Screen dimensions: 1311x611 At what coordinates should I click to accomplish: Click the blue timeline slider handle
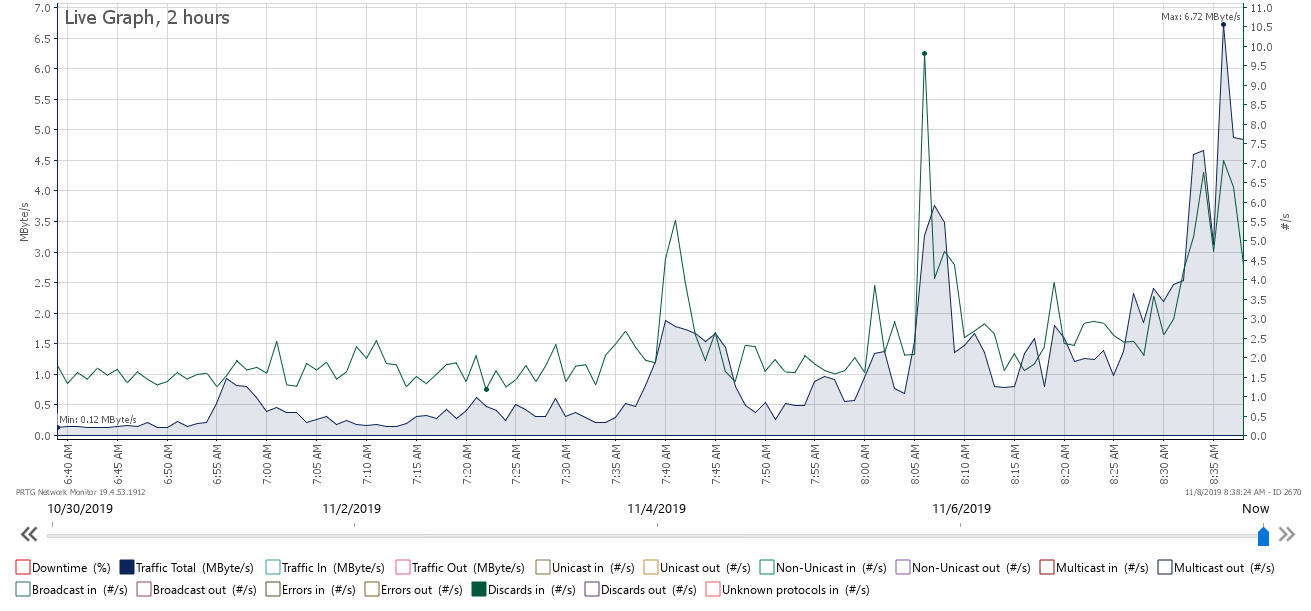[x=1262, y=535]
